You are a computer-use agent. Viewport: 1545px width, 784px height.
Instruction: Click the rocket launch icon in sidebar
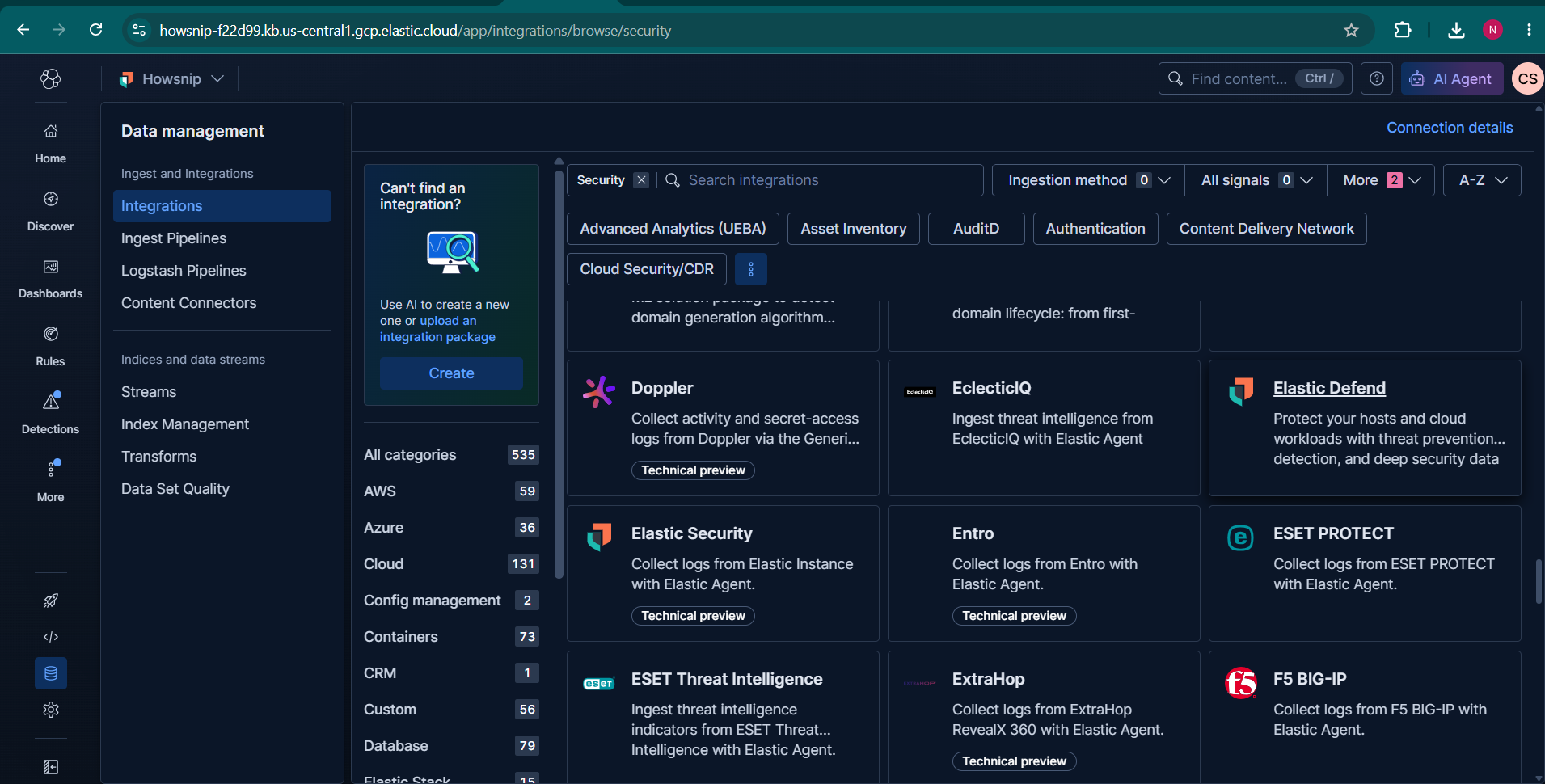pyautogui.click(x=51, y=601)
